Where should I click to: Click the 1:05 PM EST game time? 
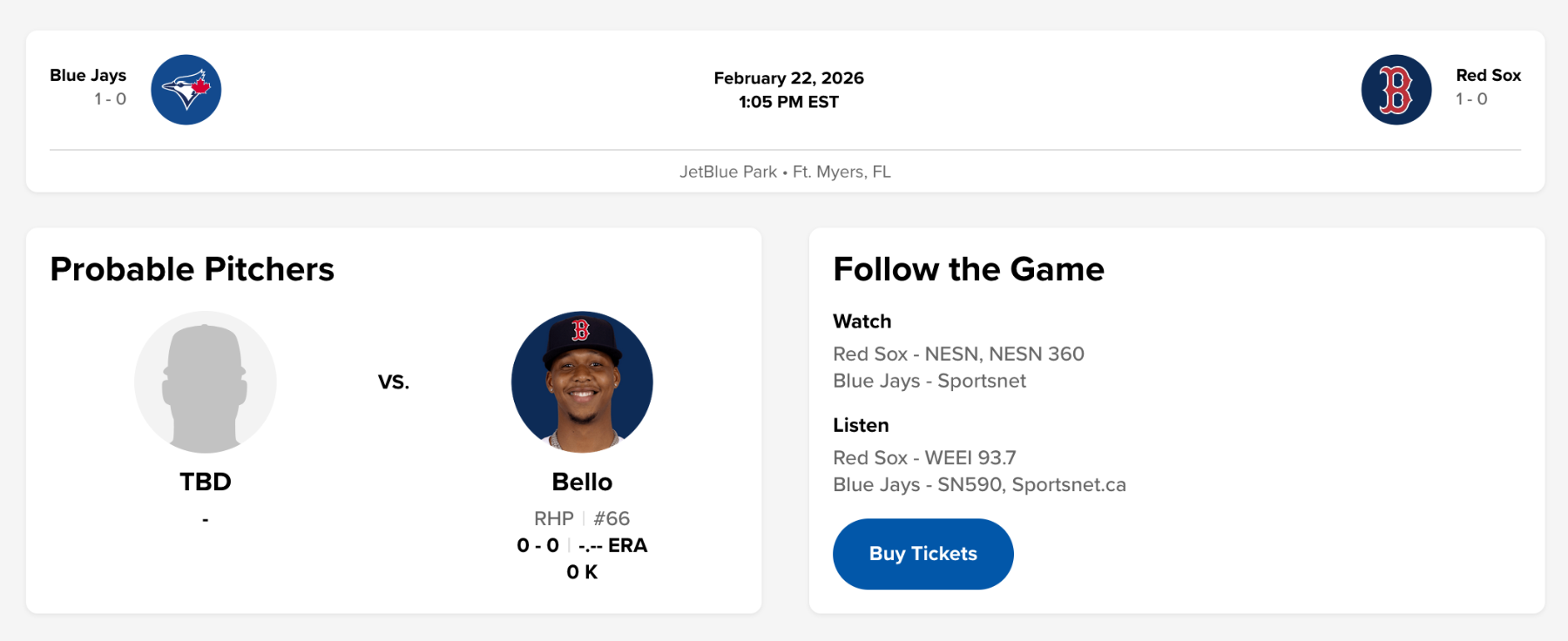click(x=788, y=102)
